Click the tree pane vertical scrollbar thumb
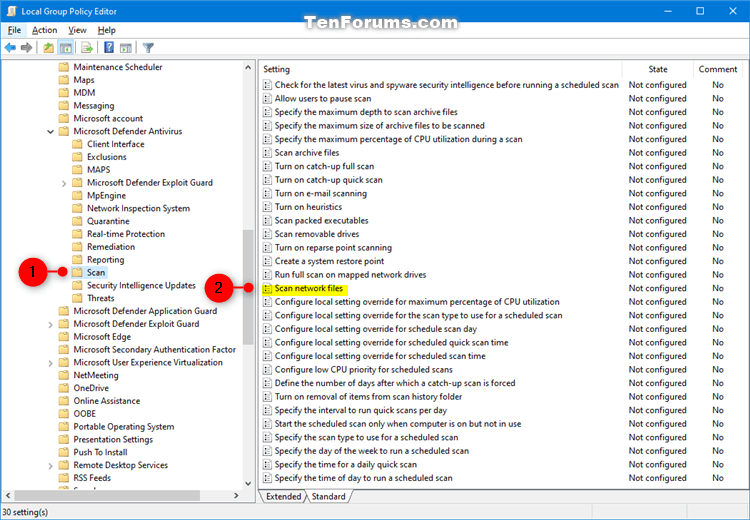Image resolution: width=750 pixels, height=520 pixels. (x=248, y=287)
